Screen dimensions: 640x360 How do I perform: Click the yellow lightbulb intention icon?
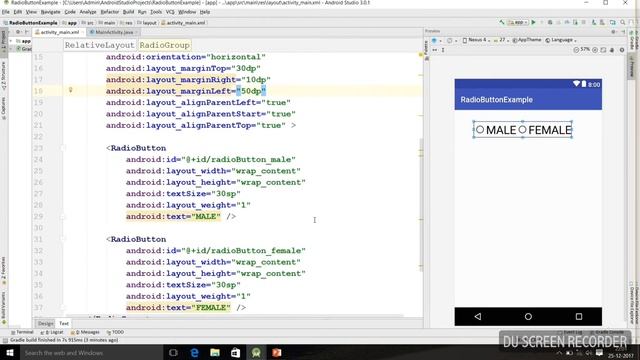[x=70, y=90]
